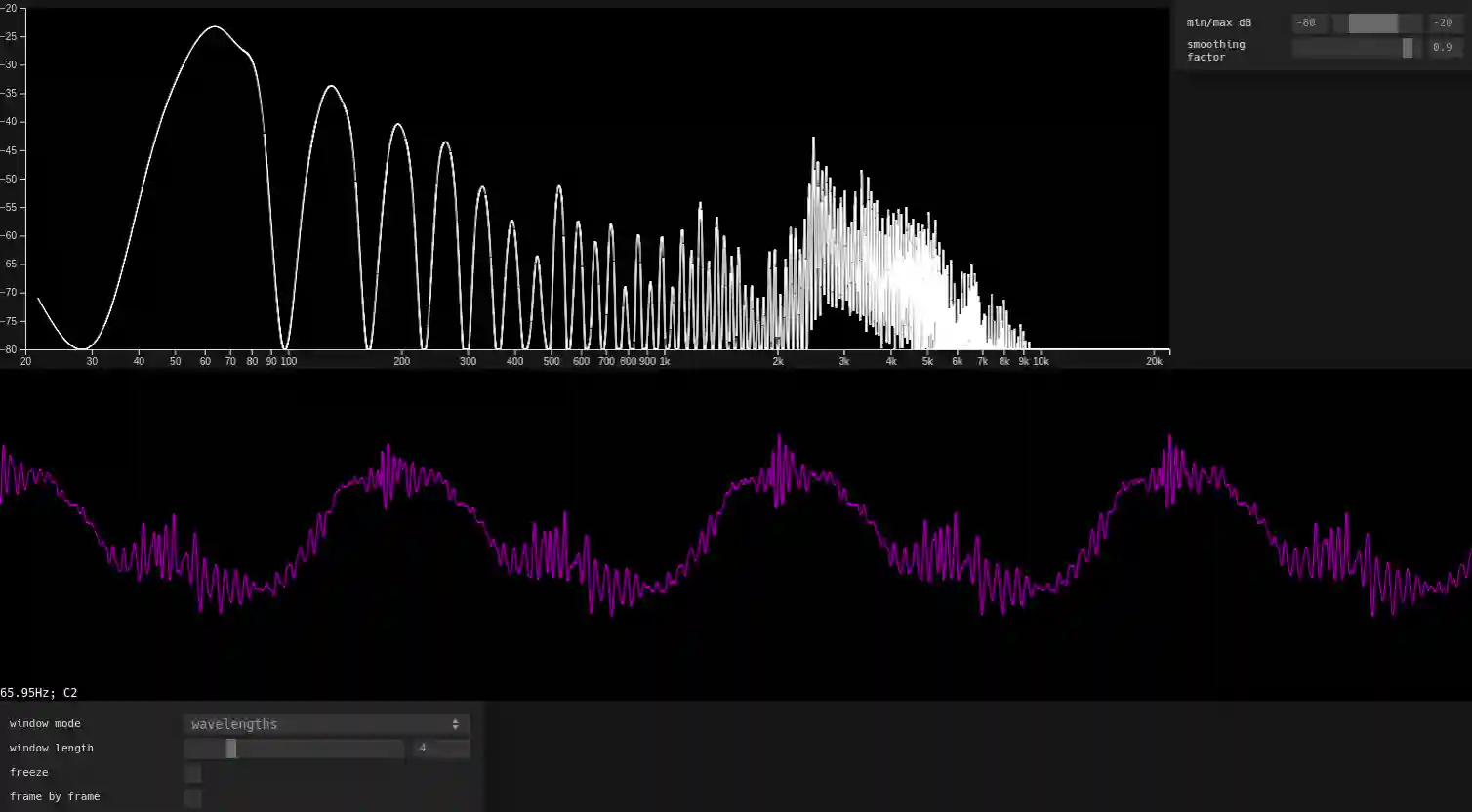Click the smoothing factor slider
Screen dimensions: 1472x812
tap(1358, 48)
